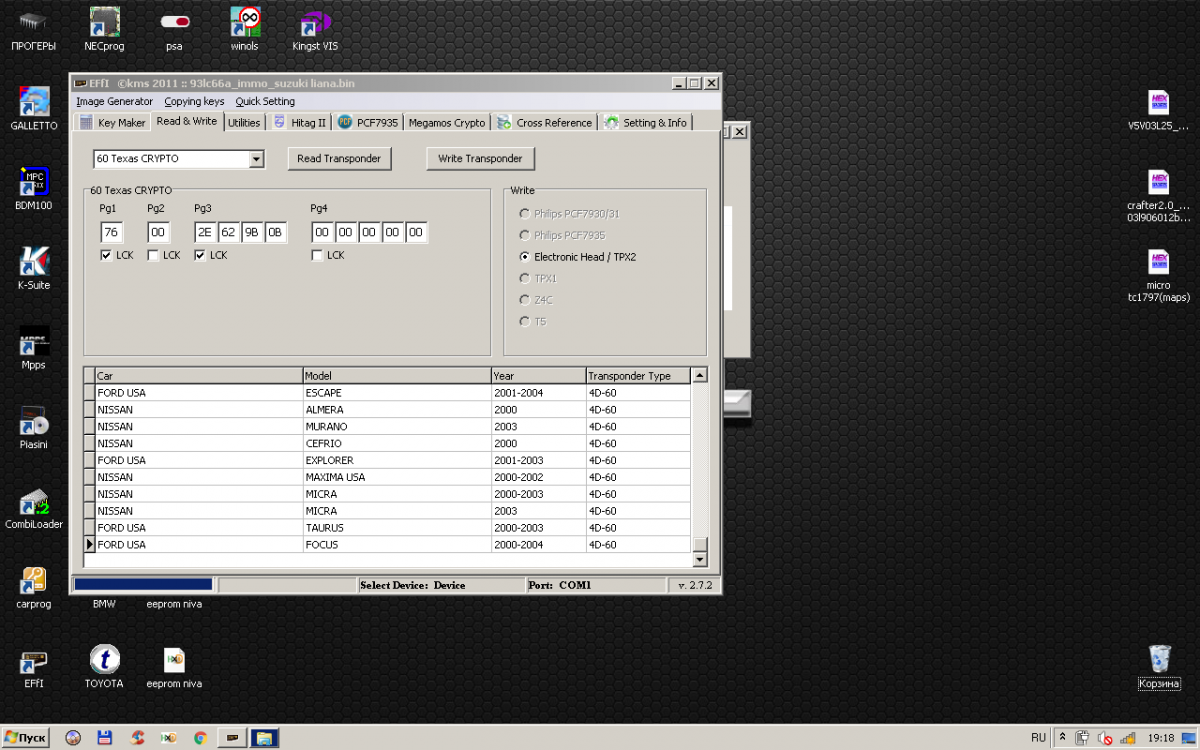Viewport: 1200px width, 750px height.
Task: Enable the Pg2 LCK checkbox
Action: point(153,256)
